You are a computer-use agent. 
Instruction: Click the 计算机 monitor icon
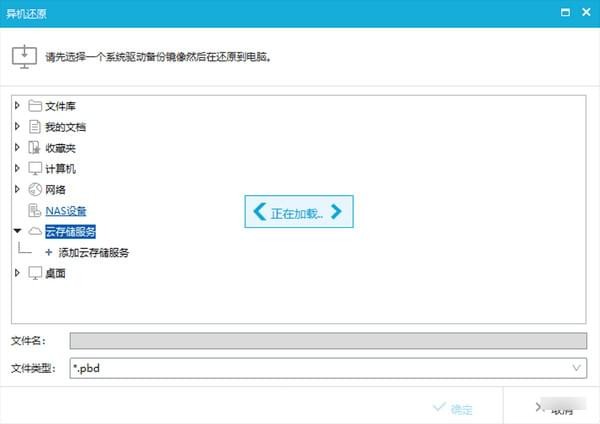pos(35,168)
